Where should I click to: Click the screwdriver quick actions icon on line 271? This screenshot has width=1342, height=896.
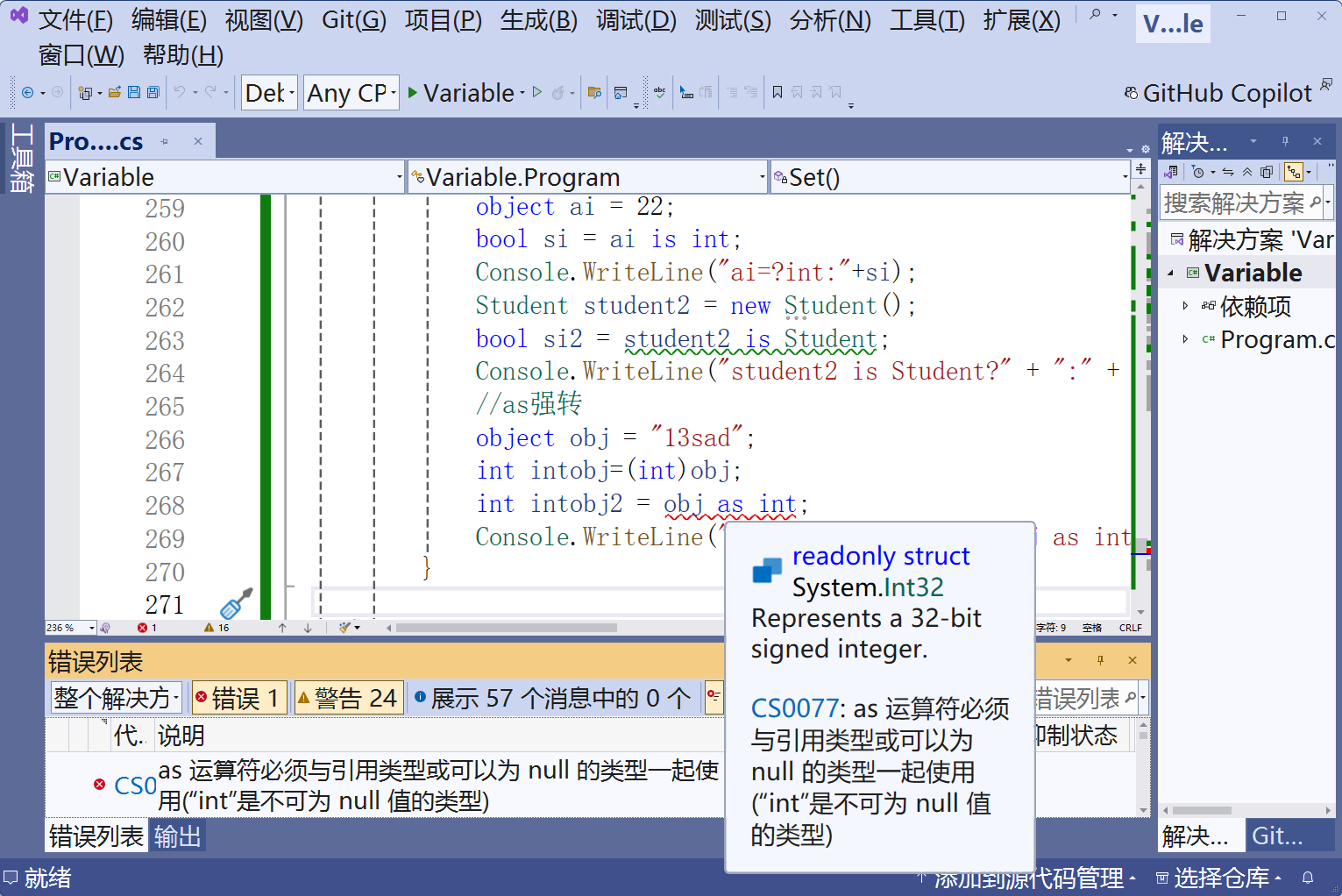tap(236, 602)
